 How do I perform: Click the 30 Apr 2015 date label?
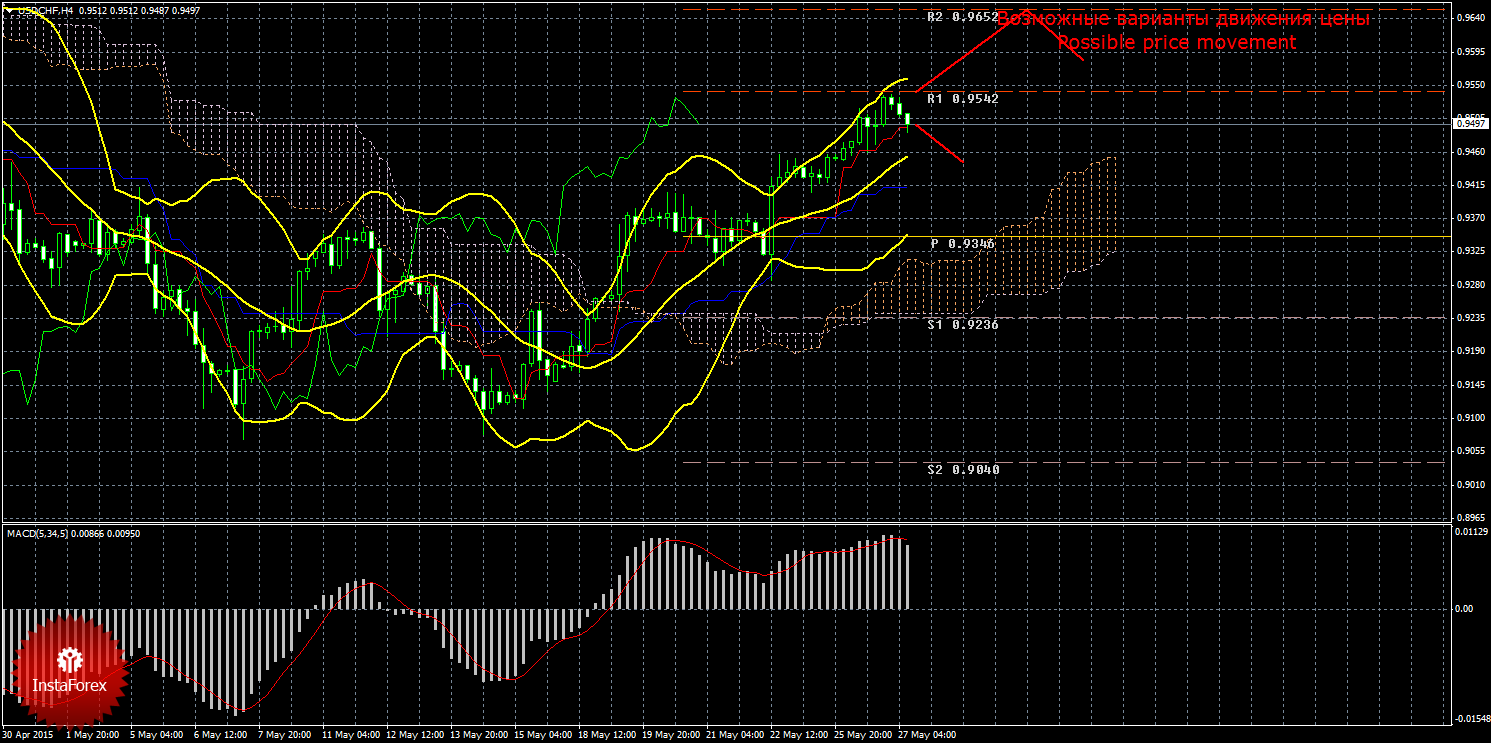pos(28,735)
